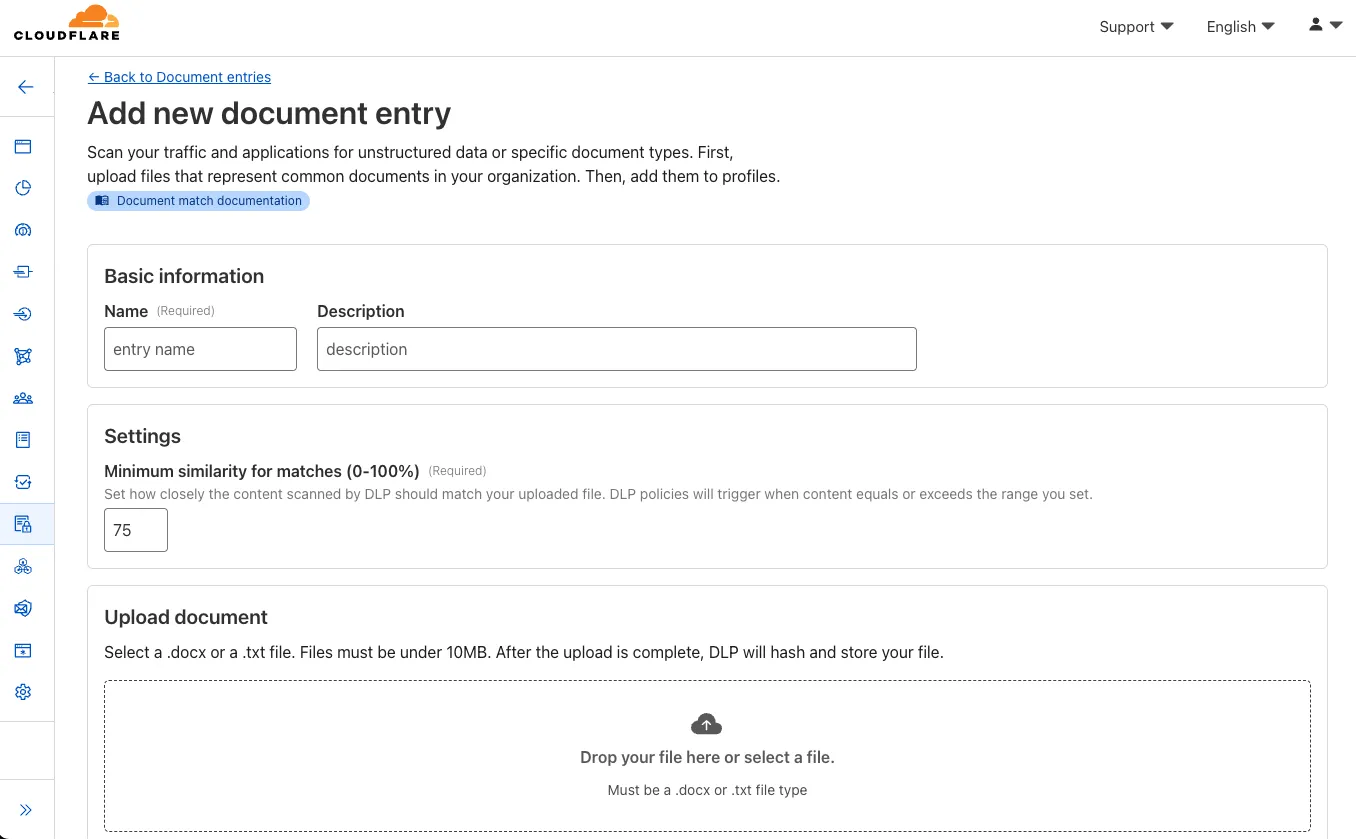1356x839 pixels.
Task: Open the pie chart analytics sidebar icon
Action: (x=23, y=188)
